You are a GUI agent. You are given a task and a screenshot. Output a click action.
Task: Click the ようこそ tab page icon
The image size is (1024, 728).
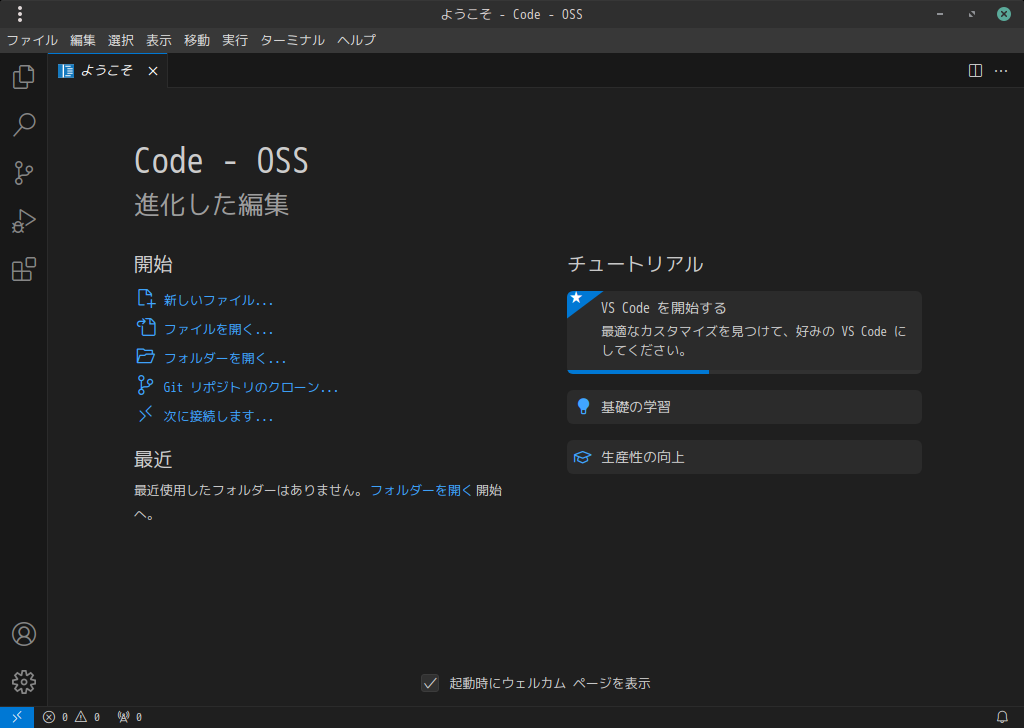point(66,71)
